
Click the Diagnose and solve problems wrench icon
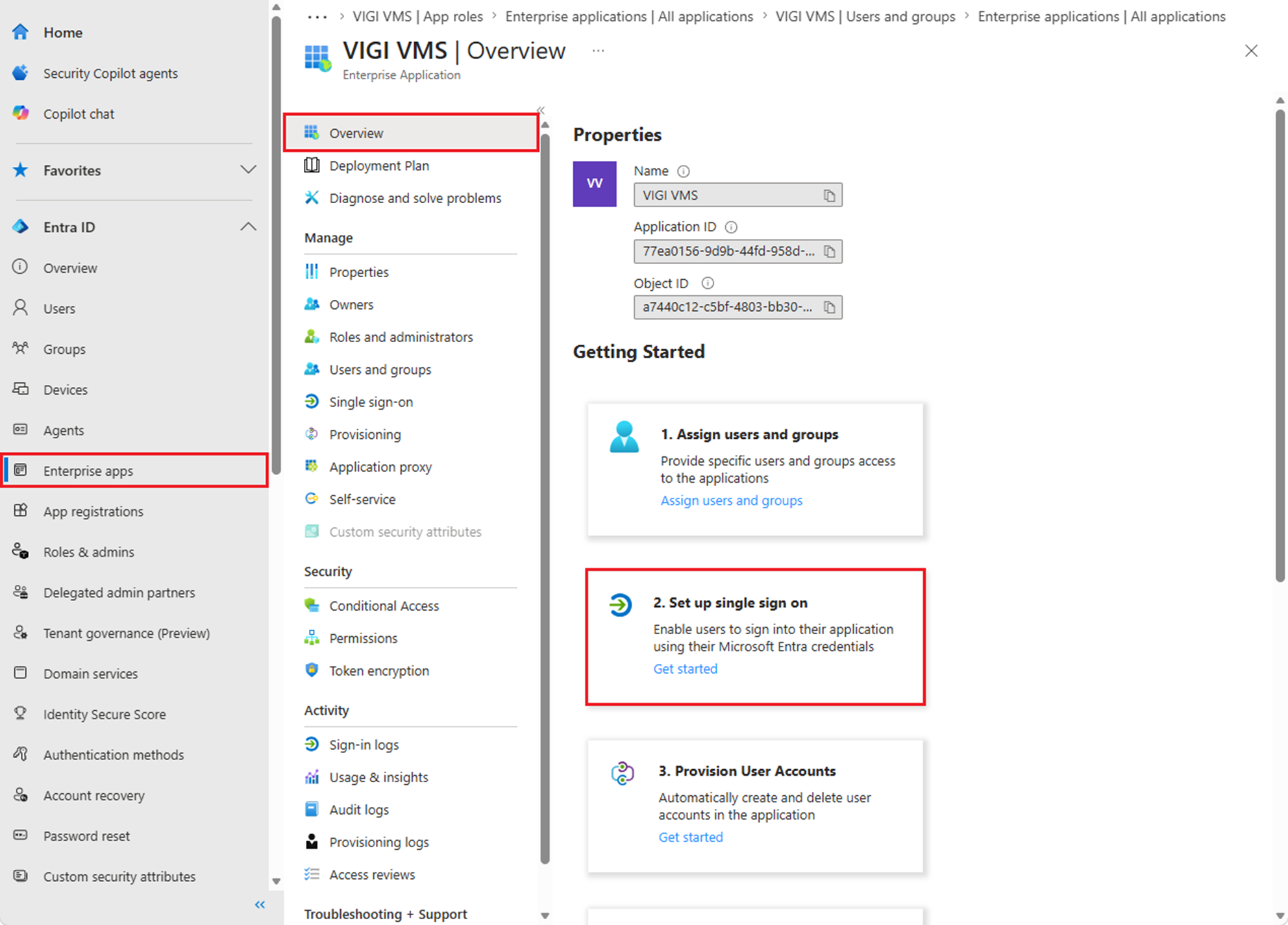312,197
